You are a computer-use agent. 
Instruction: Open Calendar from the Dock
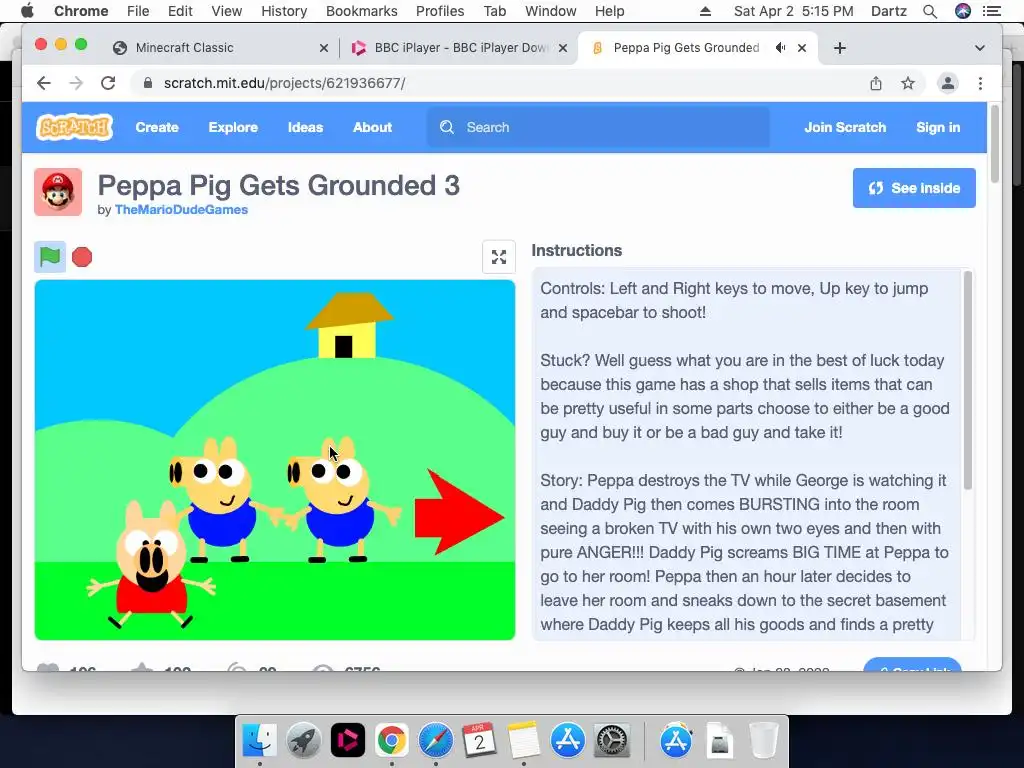(x=479, y=741)
